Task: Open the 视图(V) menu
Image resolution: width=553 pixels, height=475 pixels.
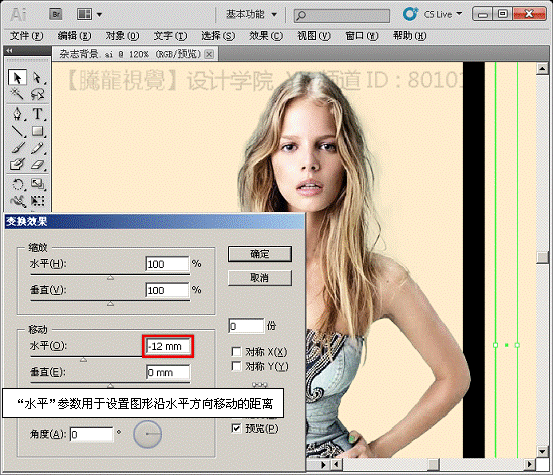Action: coord(314,36)
